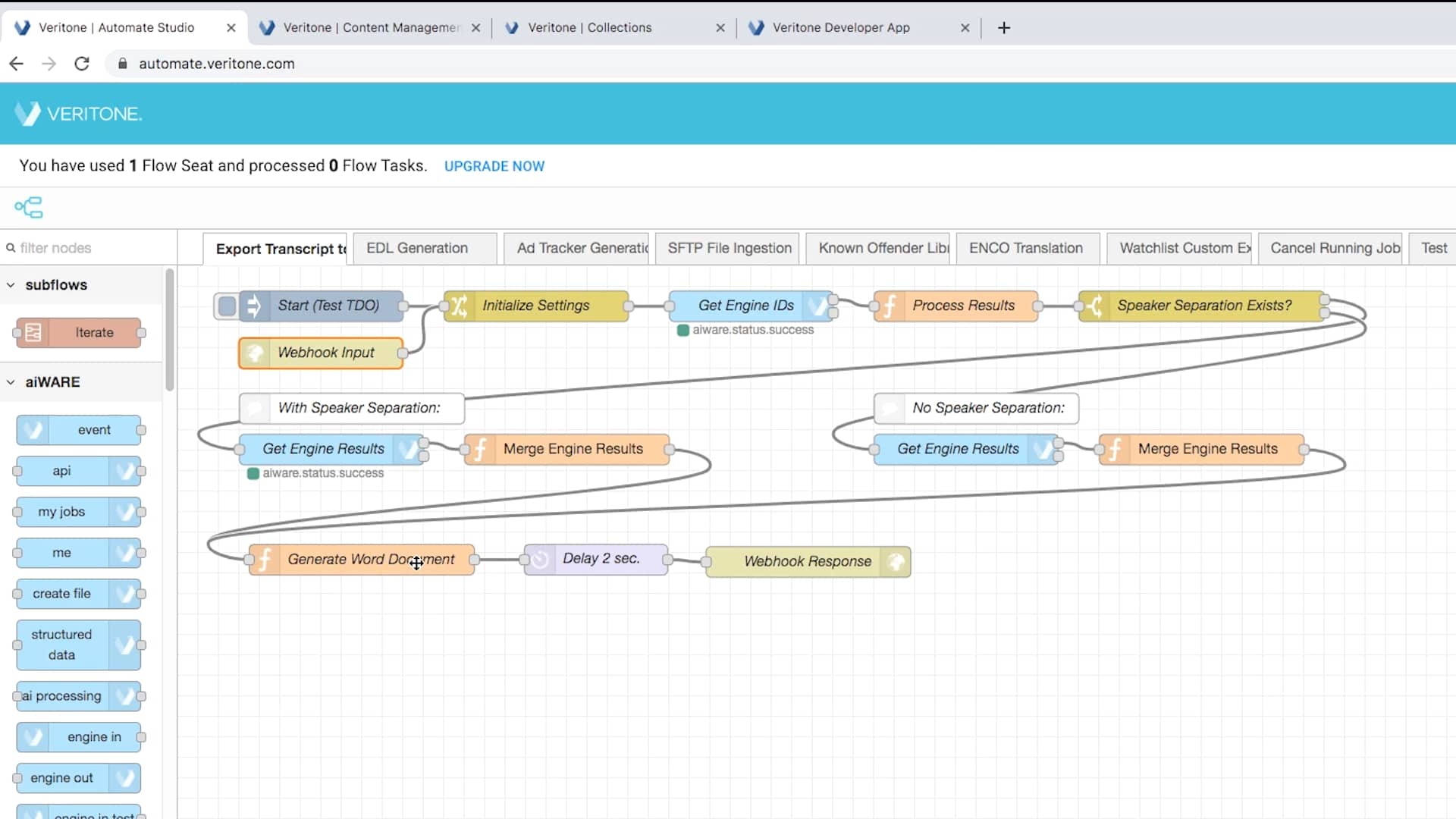Click the arrow icon on Start (Test TDO) node

(253, 306)
